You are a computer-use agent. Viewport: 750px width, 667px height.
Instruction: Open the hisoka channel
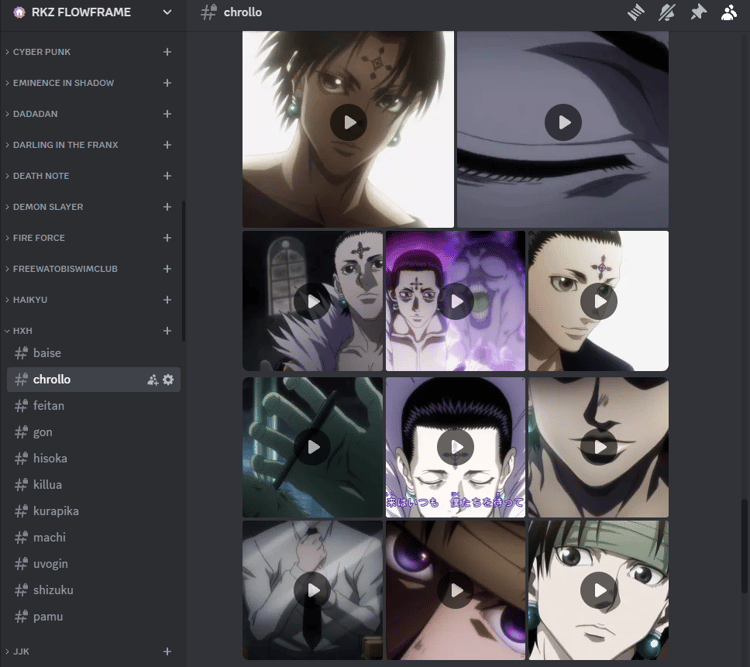94,458
